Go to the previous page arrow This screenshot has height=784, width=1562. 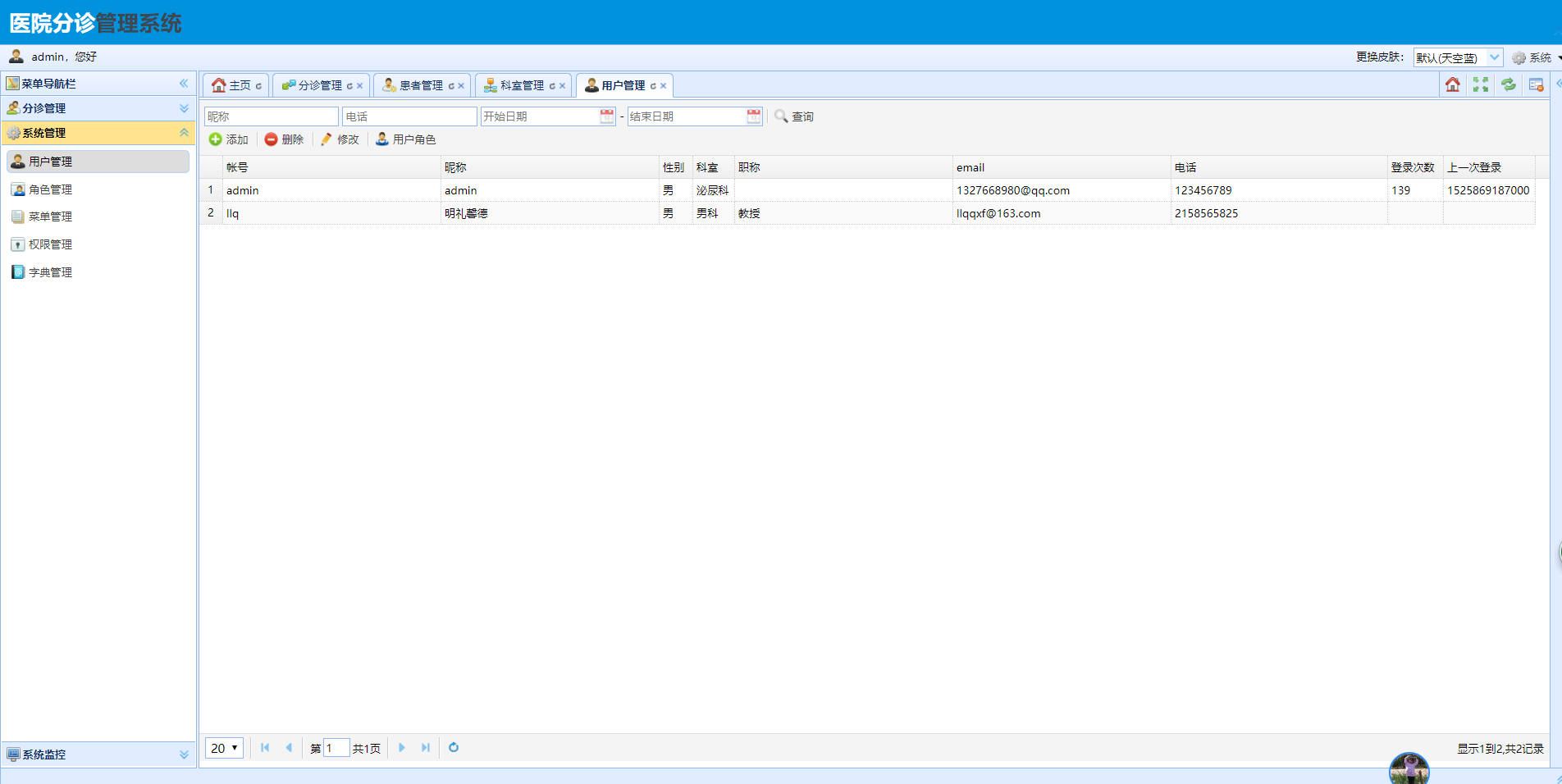point(289,747)
